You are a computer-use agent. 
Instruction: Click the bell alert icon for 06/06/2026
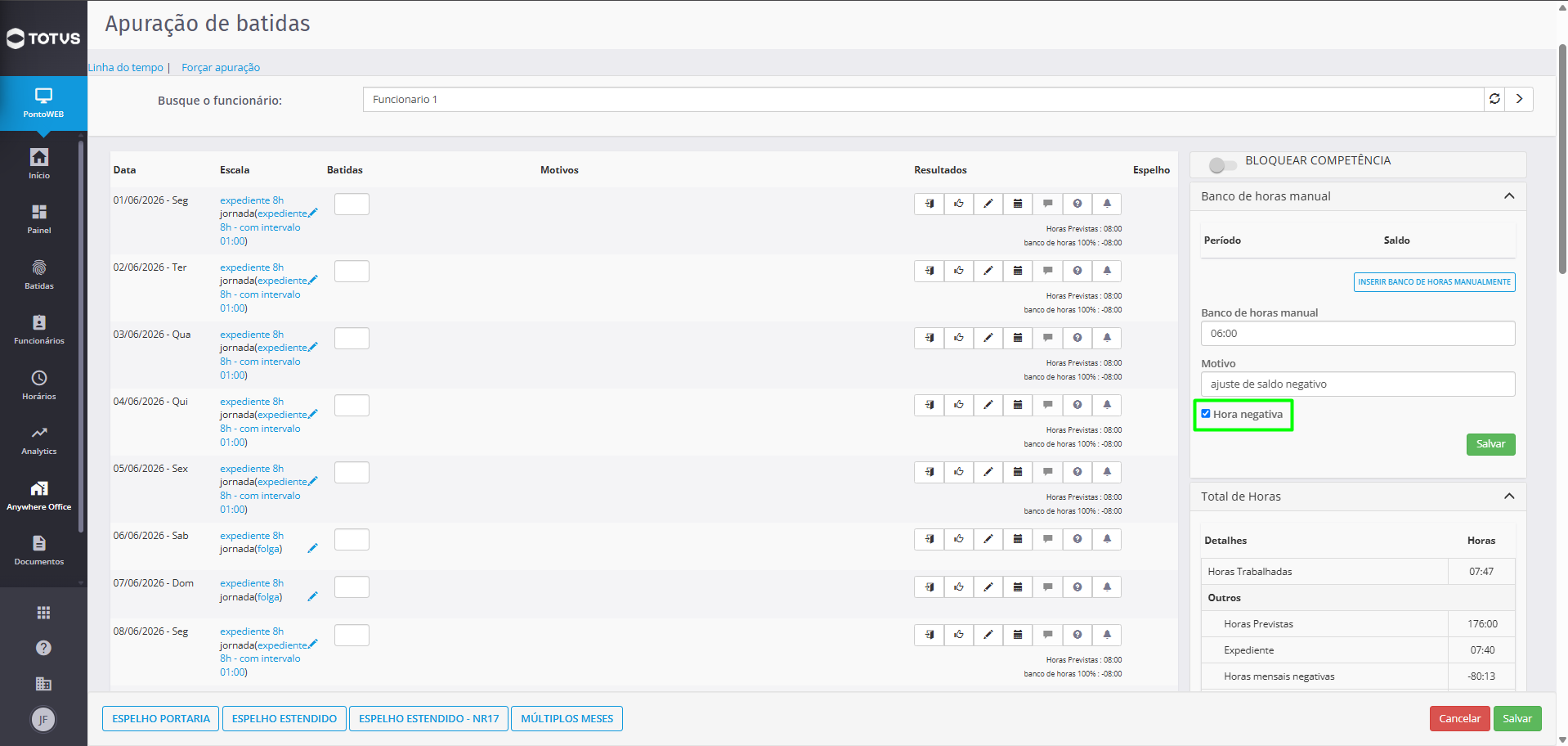tap(1107, 539)
